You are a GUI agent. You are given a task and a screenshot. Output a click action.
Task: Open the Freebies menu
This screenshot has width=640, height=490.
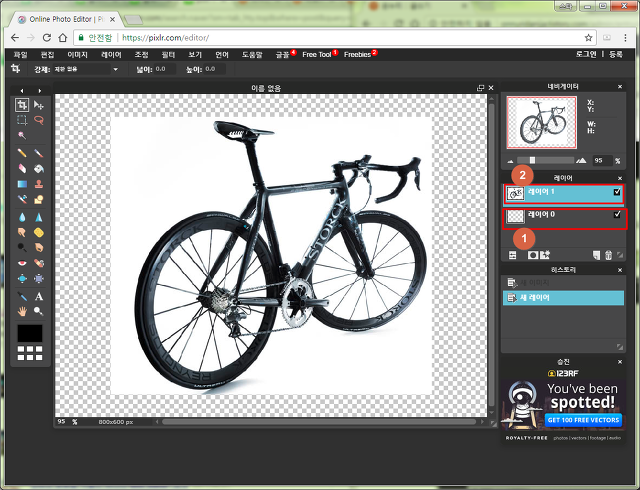point(357,55)
